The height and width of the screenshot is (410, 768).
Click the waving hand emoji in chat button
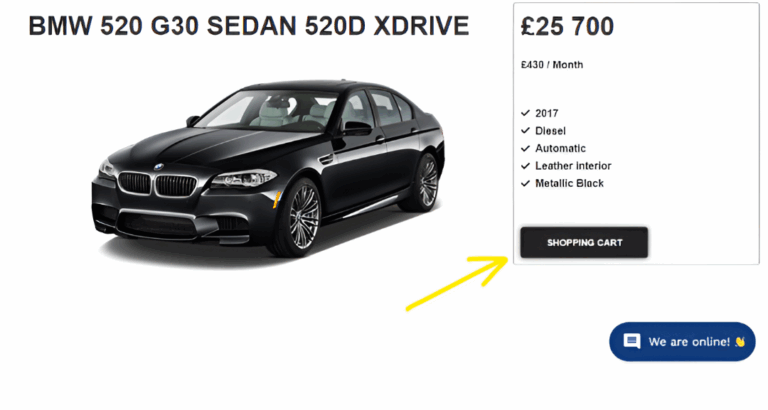pyautogui.click(x=740, y=341)
